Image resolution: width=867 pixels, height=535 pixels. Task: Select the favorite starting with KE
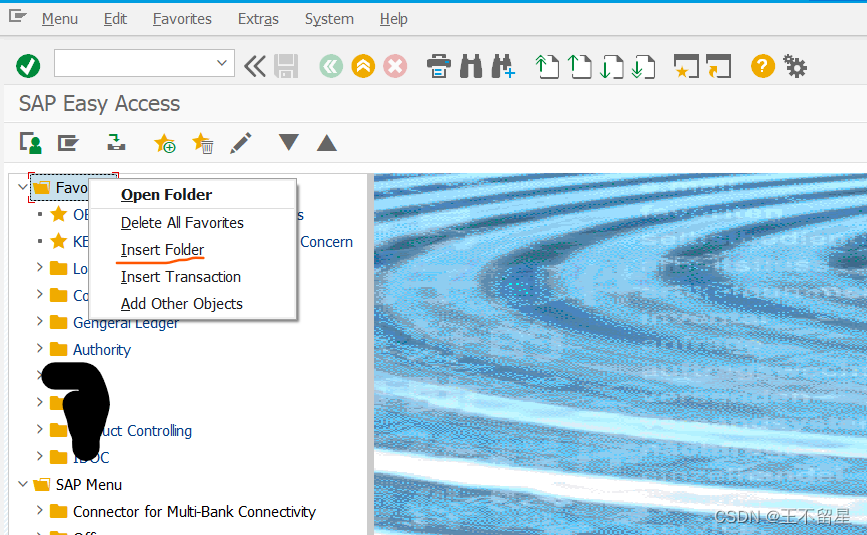[81, 242]
